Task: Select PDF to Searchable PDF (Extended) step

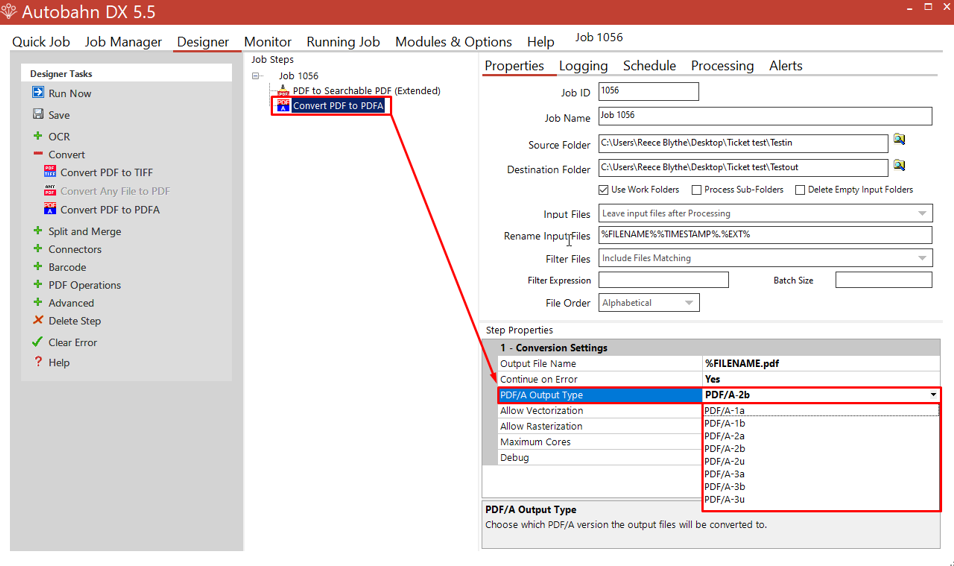Action: pos(366,91)
